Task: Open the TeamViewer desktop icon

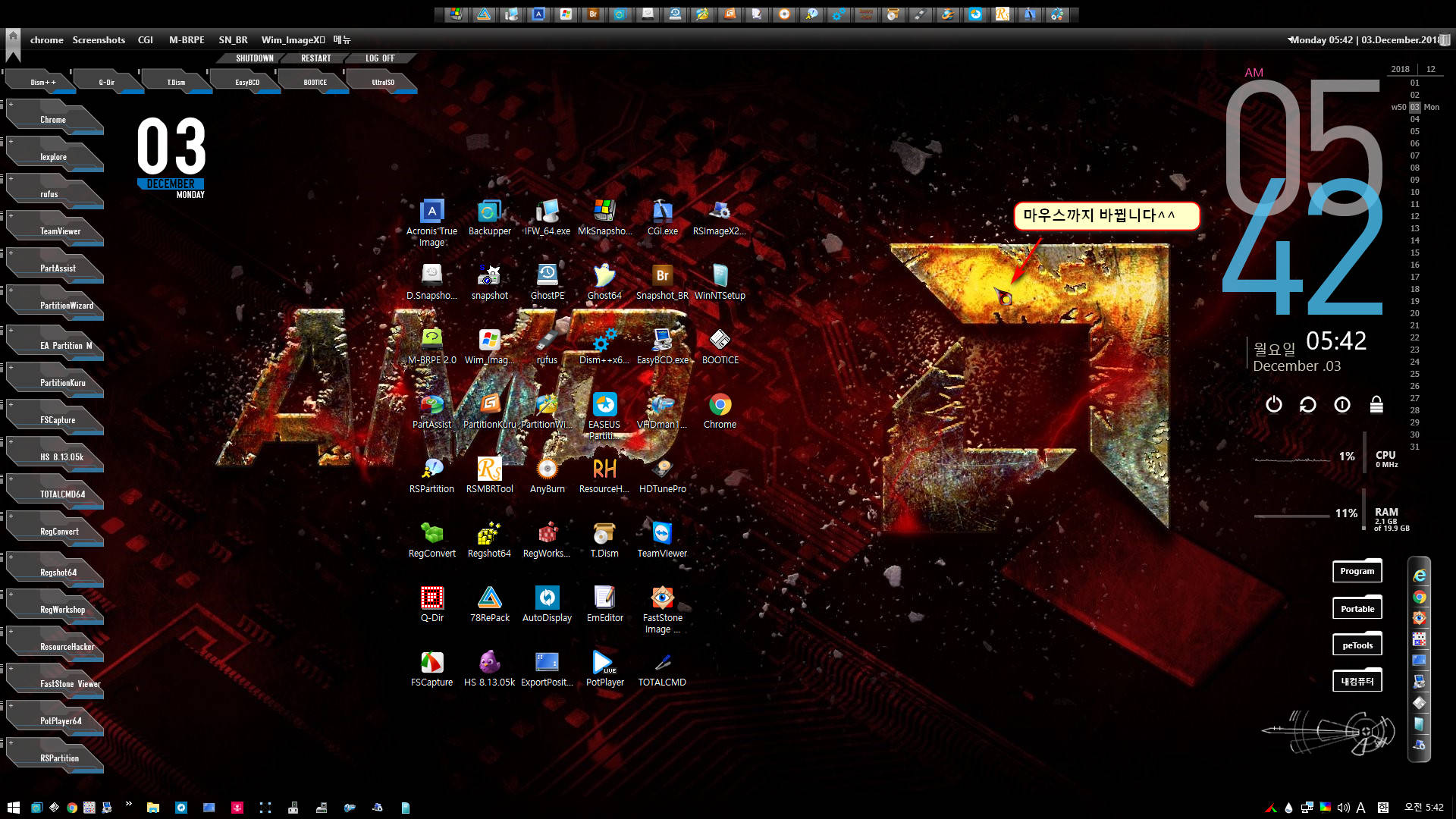Action: click(662, 540)
